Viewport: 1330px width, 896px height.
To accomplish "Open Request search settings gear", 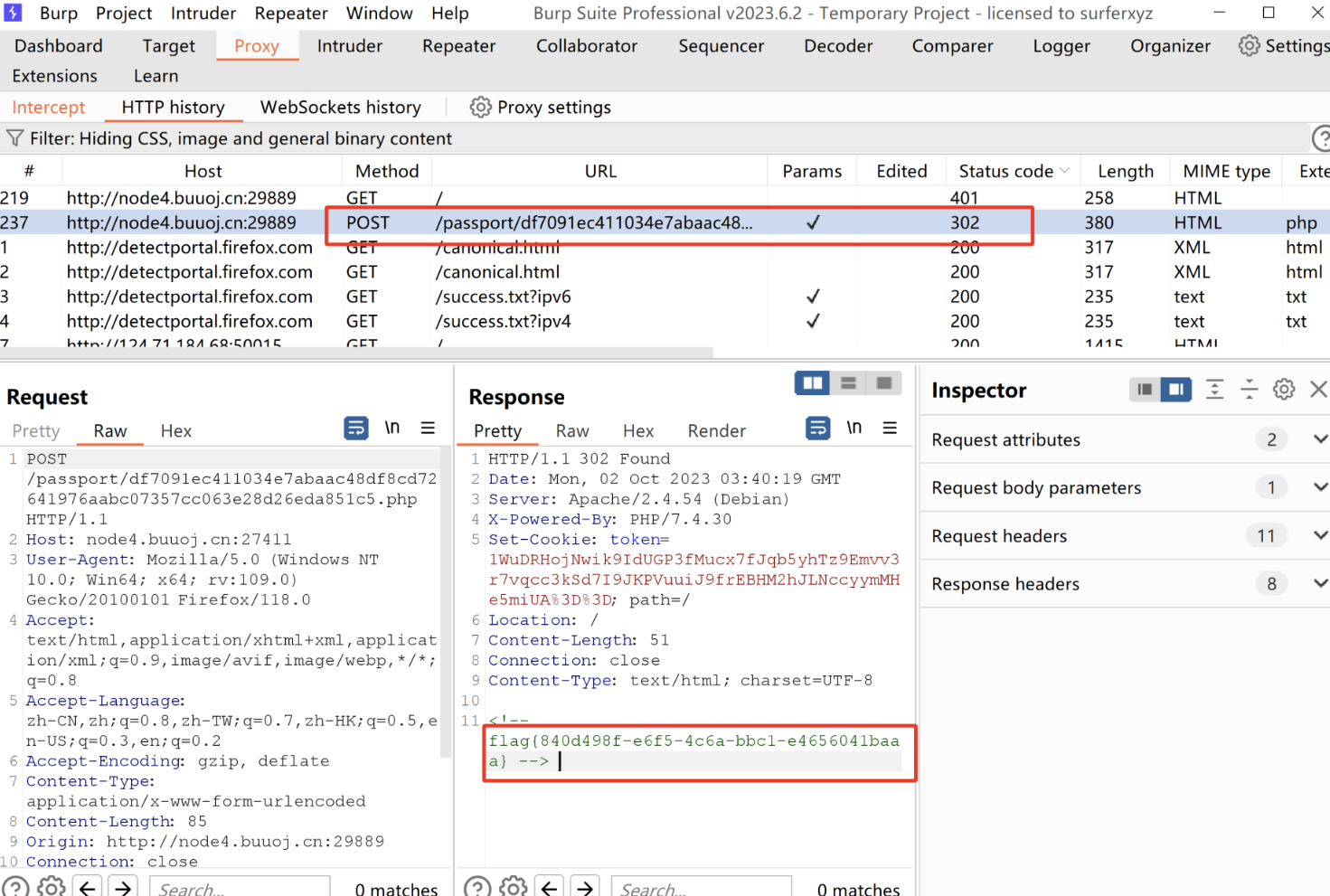I will click(x=52, y=887).
